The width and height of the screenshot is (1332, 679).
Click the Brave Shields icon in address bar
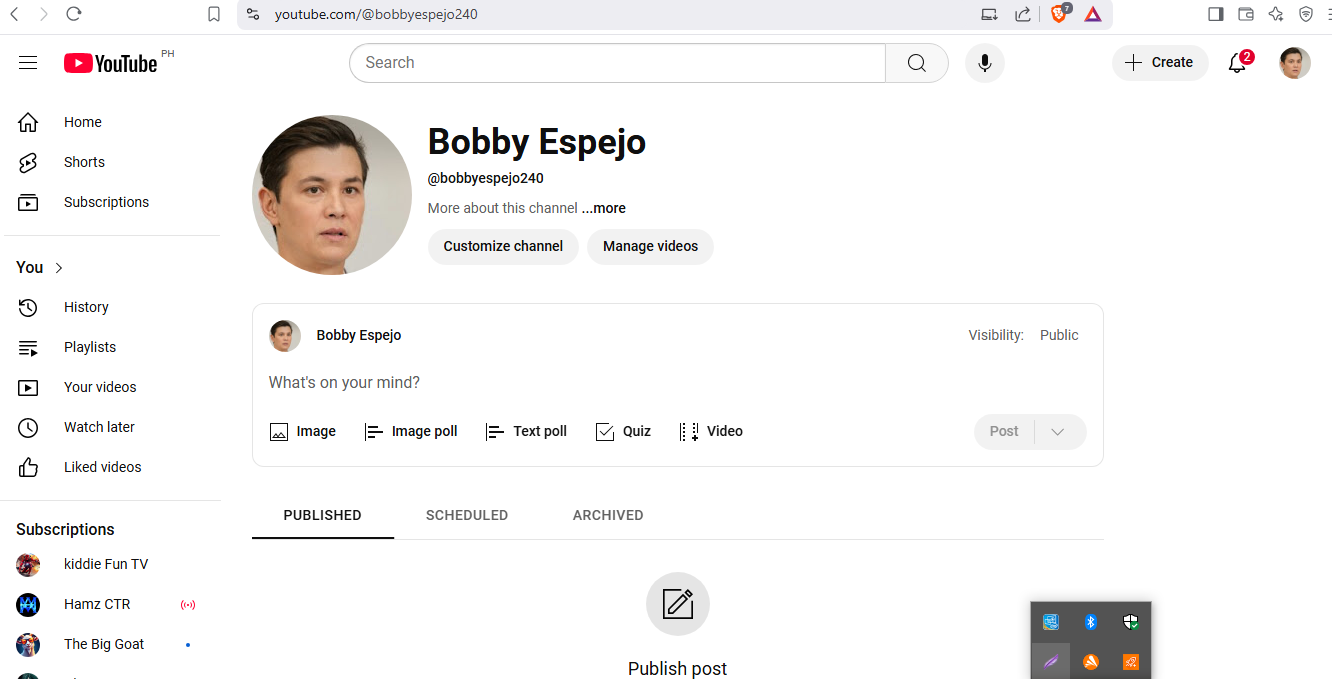[1060, 14]
